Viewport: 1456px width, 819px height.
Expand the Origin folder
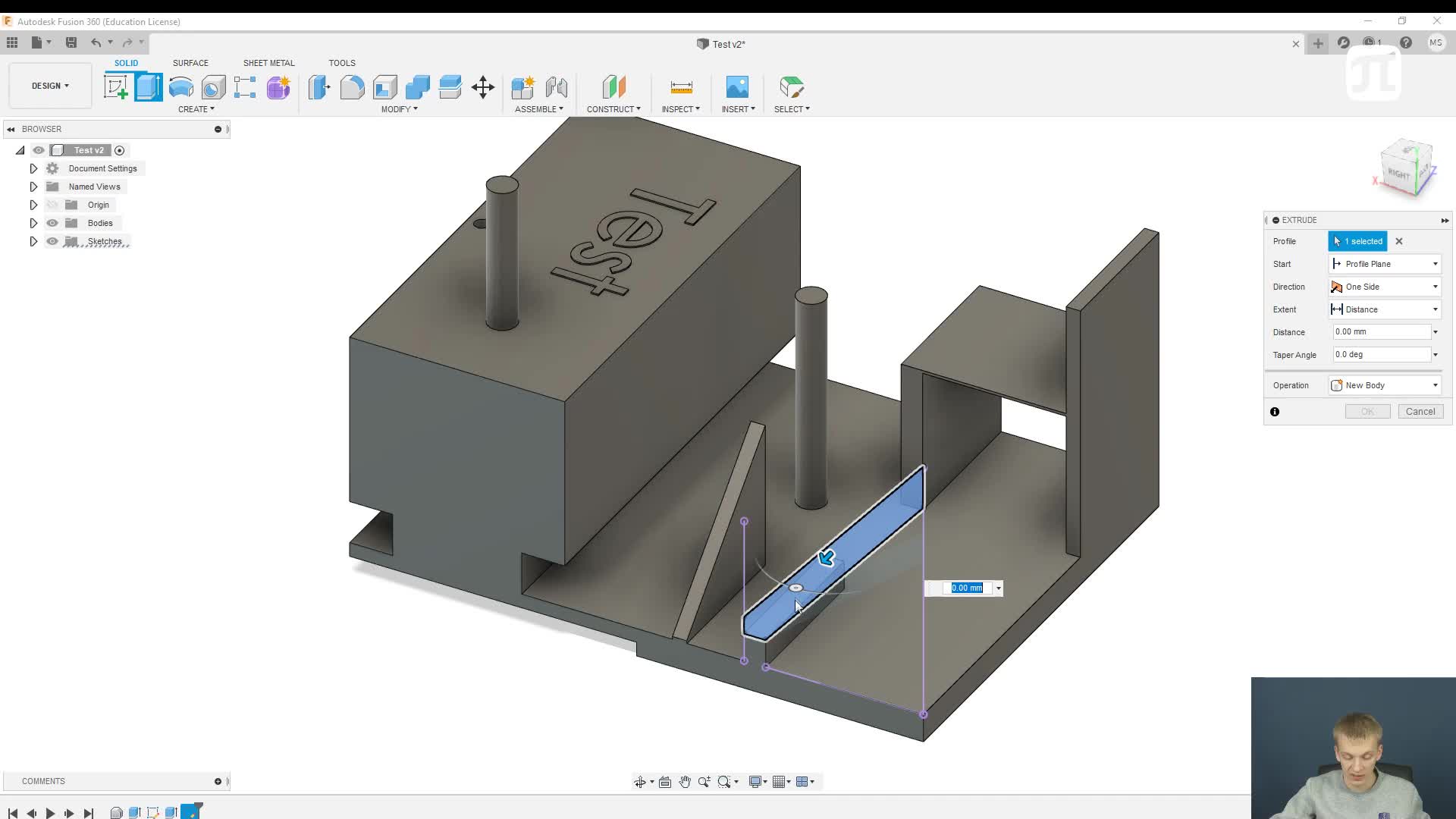(x=33, y=205)
